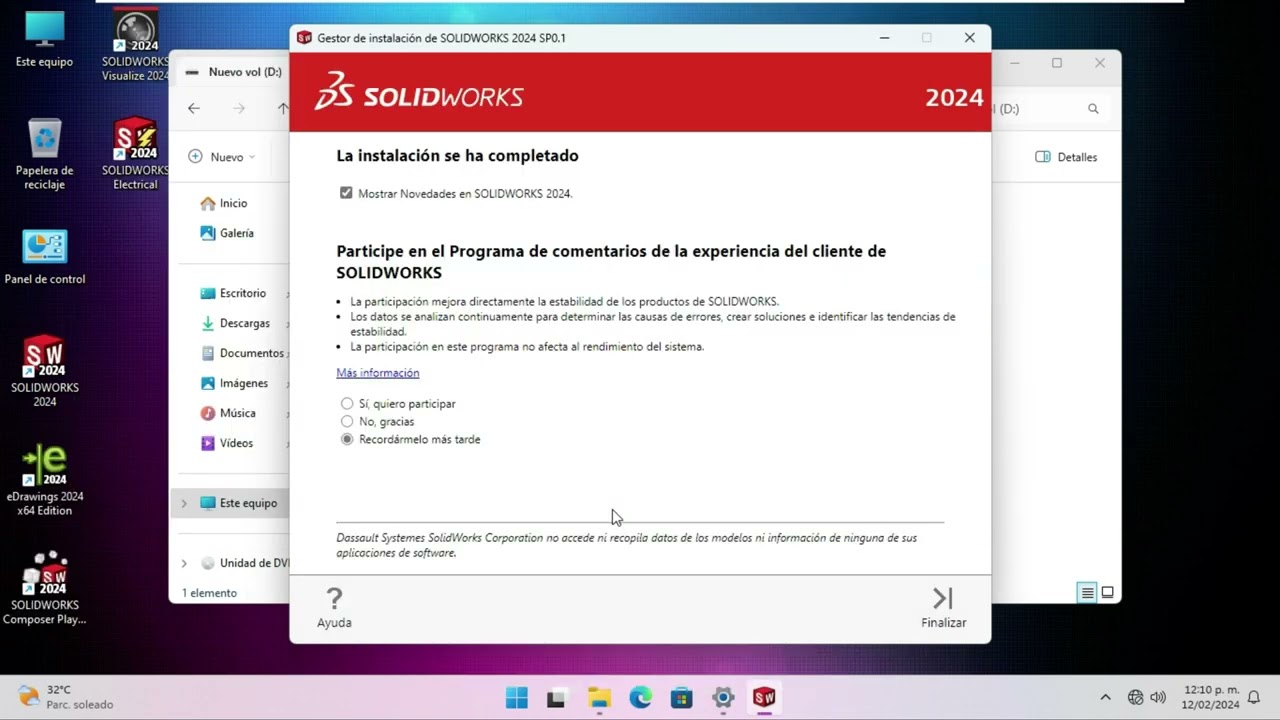Launch SOLIDWORKS 2024 desktop shortcut
The width and height of the screenshot is (1280, 720).
tap(44, 372)
